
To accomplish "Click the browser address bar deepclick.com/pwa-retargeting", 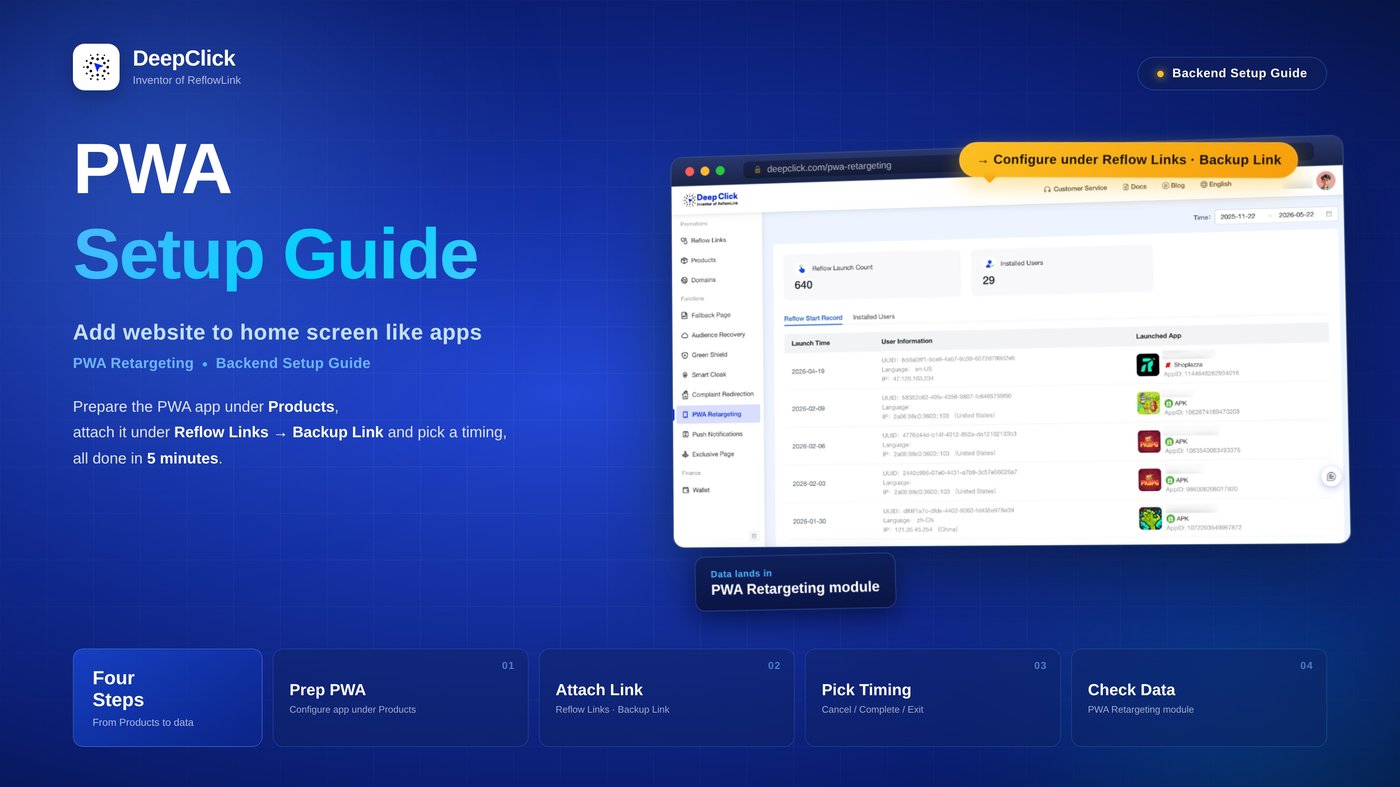I will (850, 166).
